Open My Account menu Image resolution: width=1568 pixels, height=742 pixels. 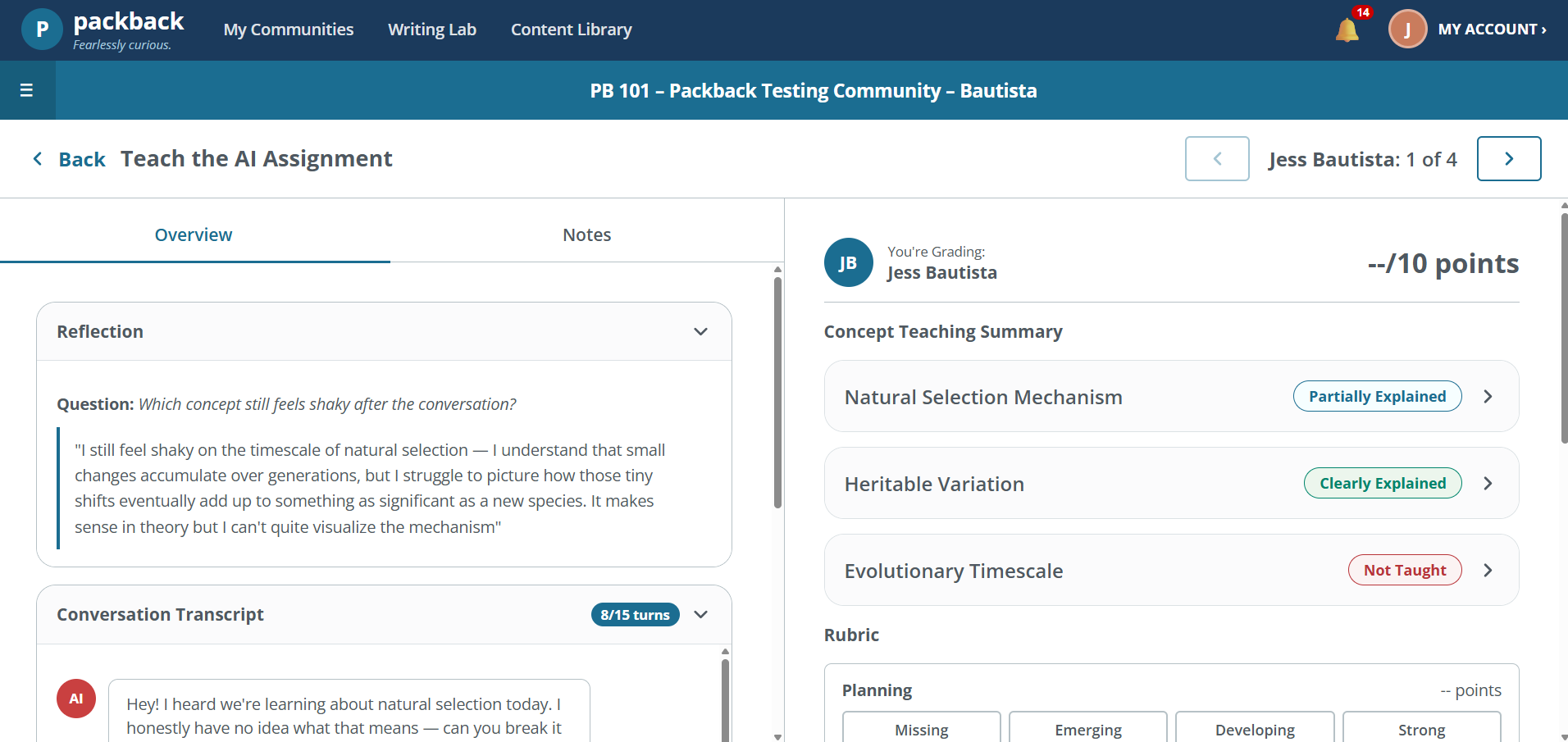coord(1492,30)
